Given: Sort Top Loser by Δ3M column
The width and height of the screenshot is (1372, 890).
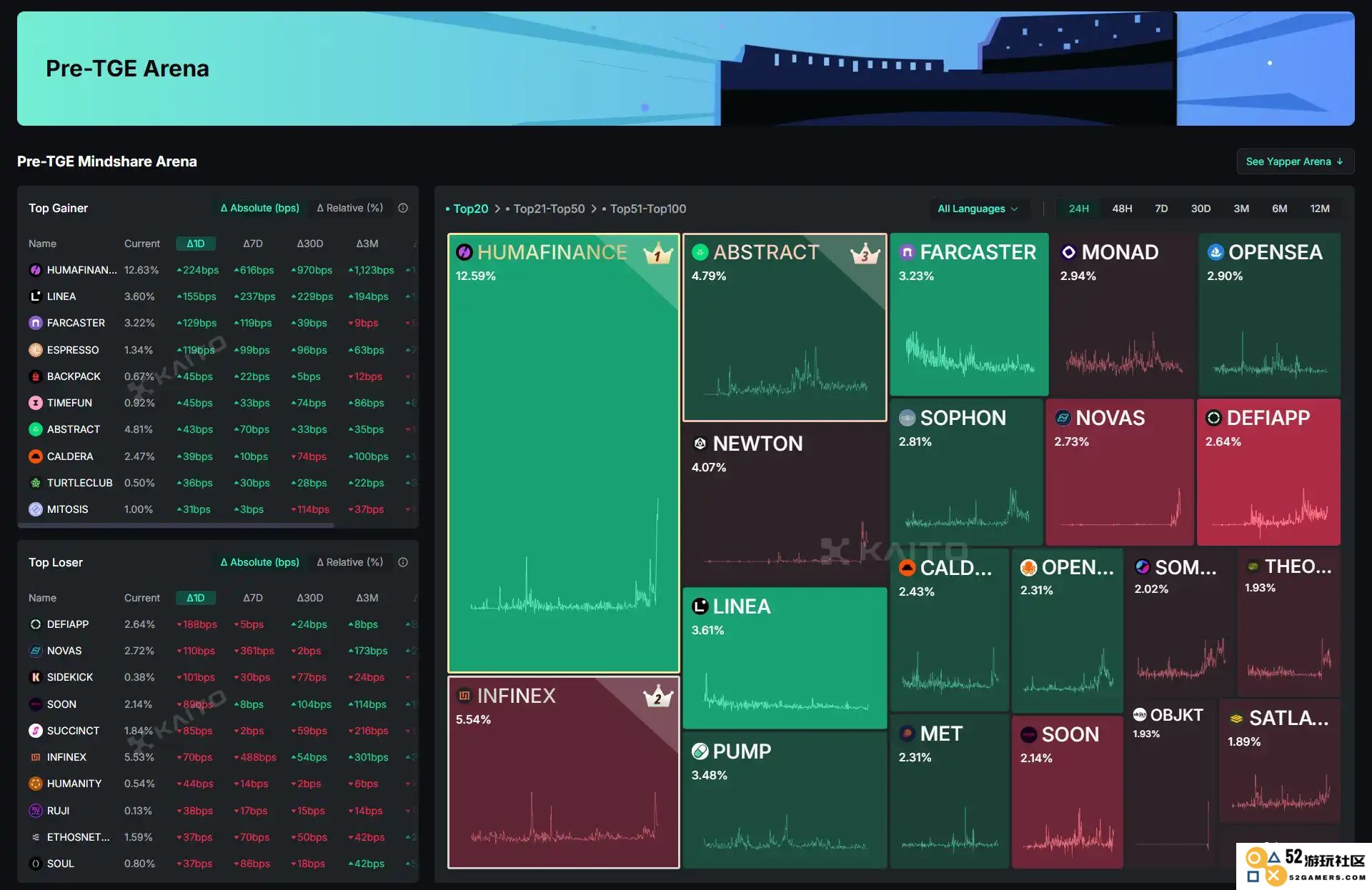Looking at the screenshot, I should pos(367,598).
